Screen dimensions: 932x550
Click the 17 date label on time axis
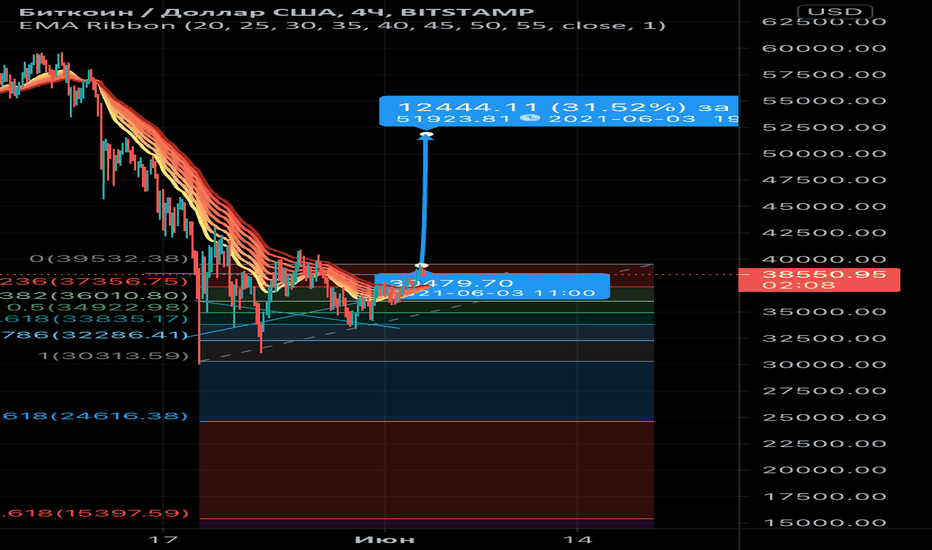point(163,539)
